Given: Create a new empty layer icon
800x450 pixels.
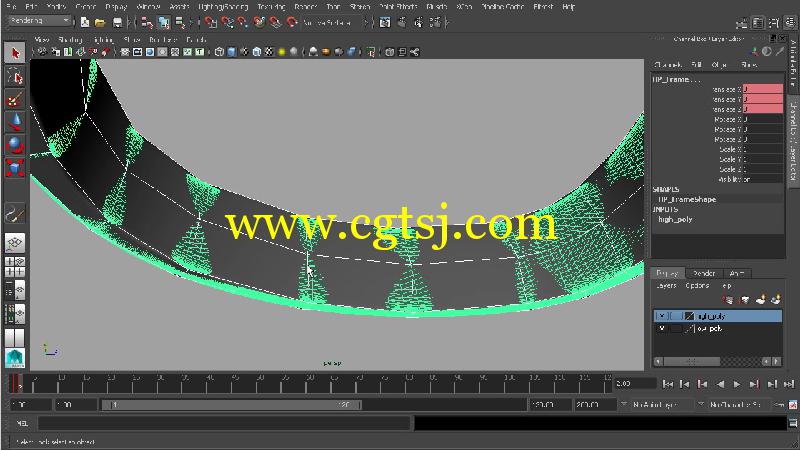Looking at the screenshot, I should (x=760, y=300).
